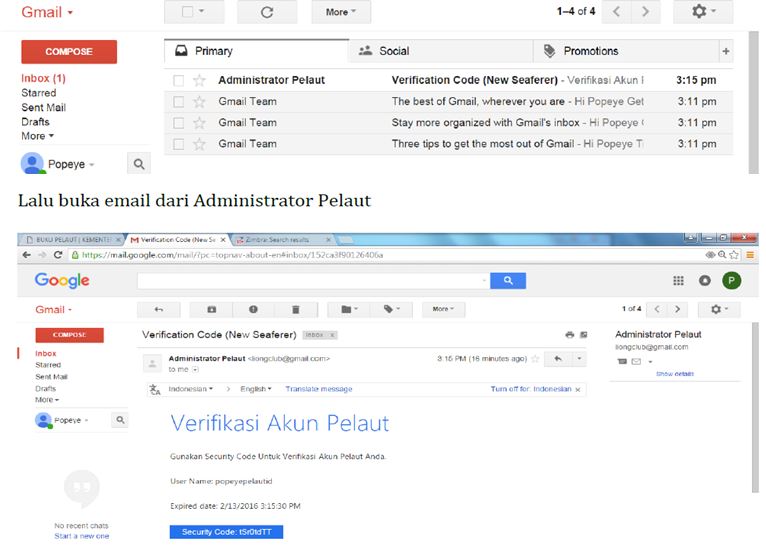Select checkbox for 'Three tips' email
Screen dimensions: 766x555
pos(178,144)
